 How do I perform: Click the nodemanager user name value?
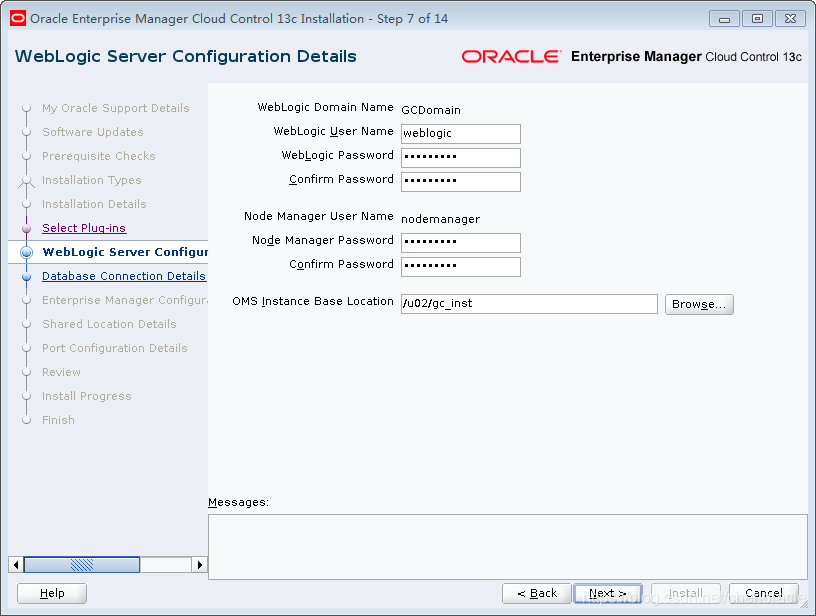pyautogui.click(x=440, y=219)
